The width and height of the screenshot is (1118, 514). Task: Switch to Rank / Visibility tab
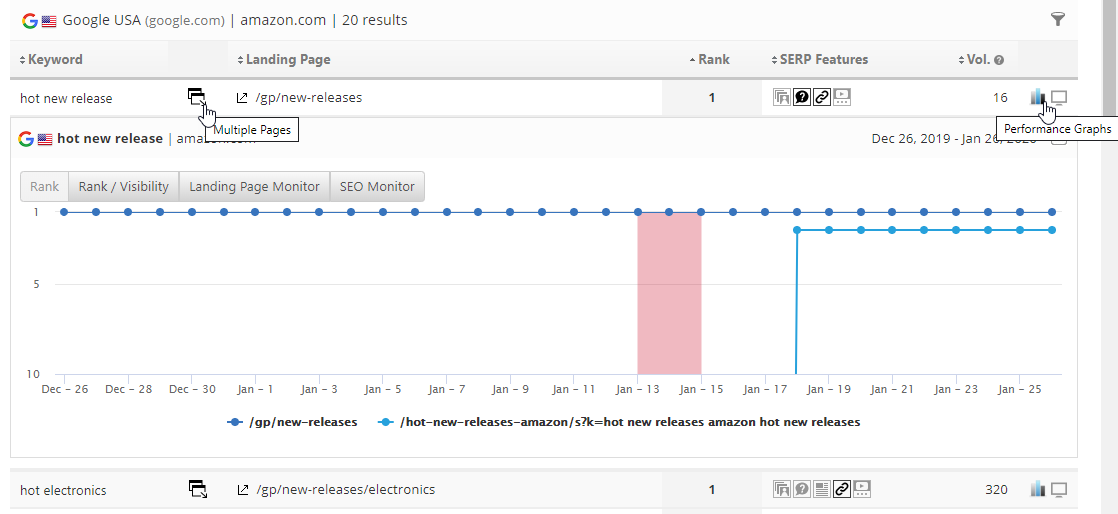point(123,186)
